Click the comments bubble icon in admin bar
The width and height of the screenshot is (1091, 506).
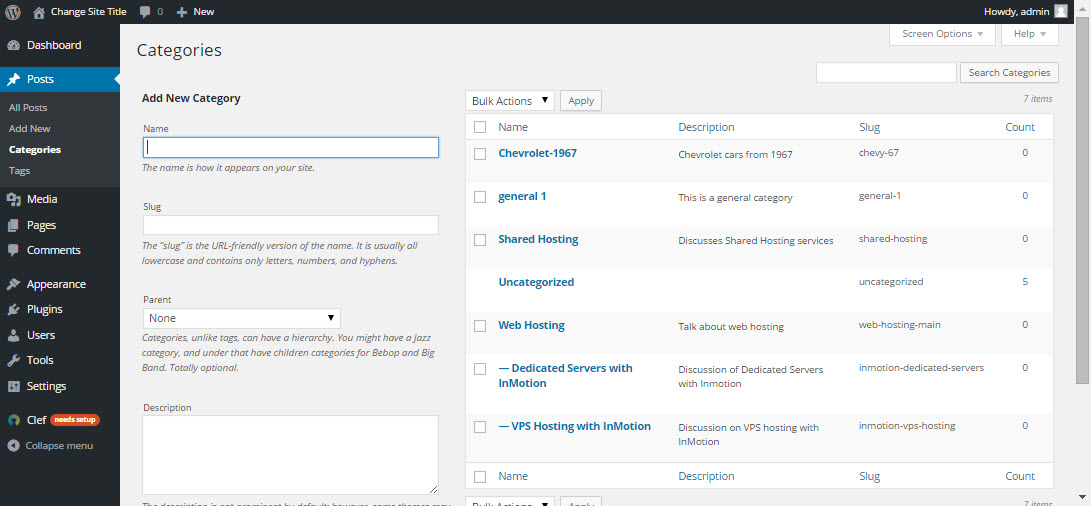146,12
